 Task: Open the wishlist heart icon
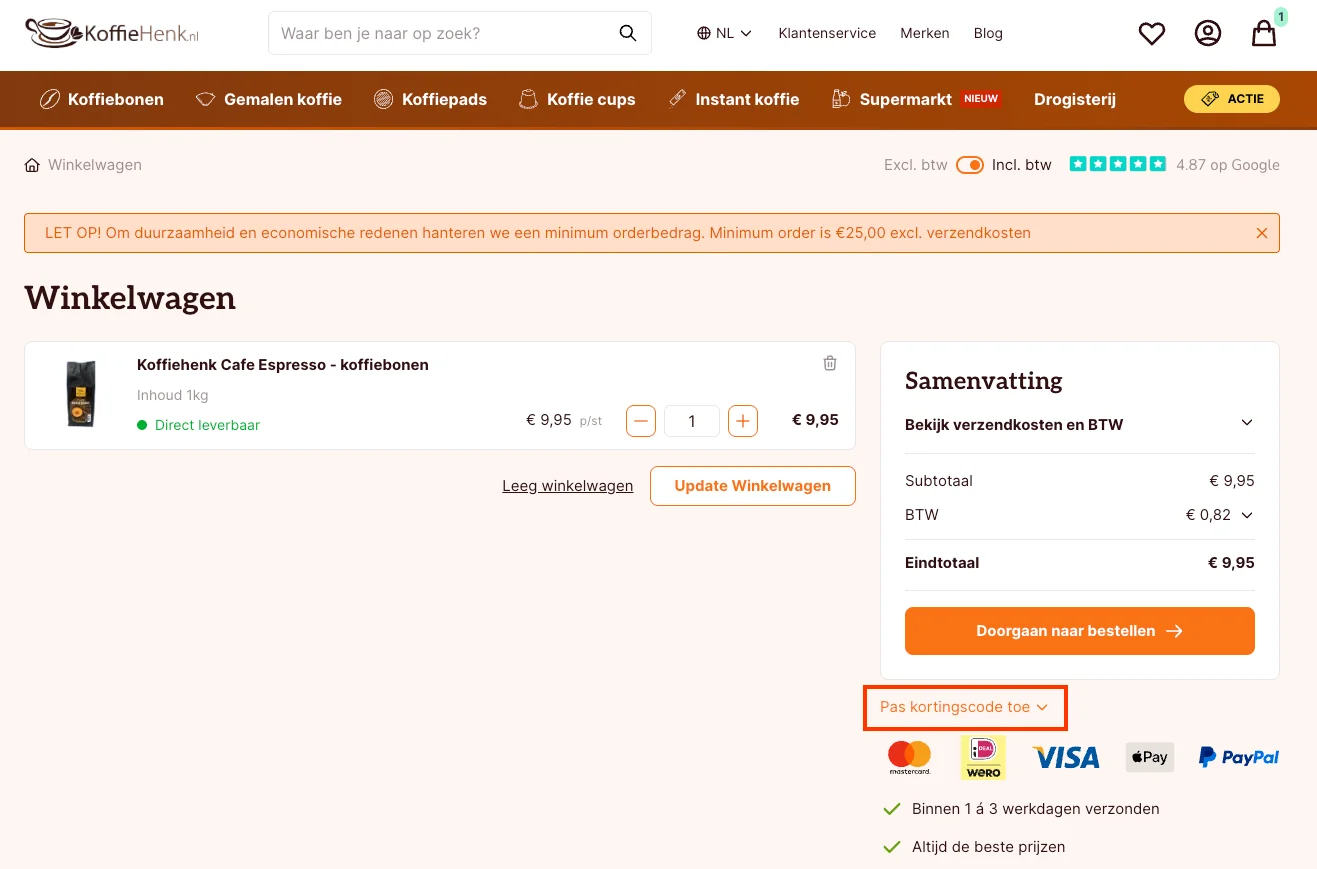point(1152,34)
